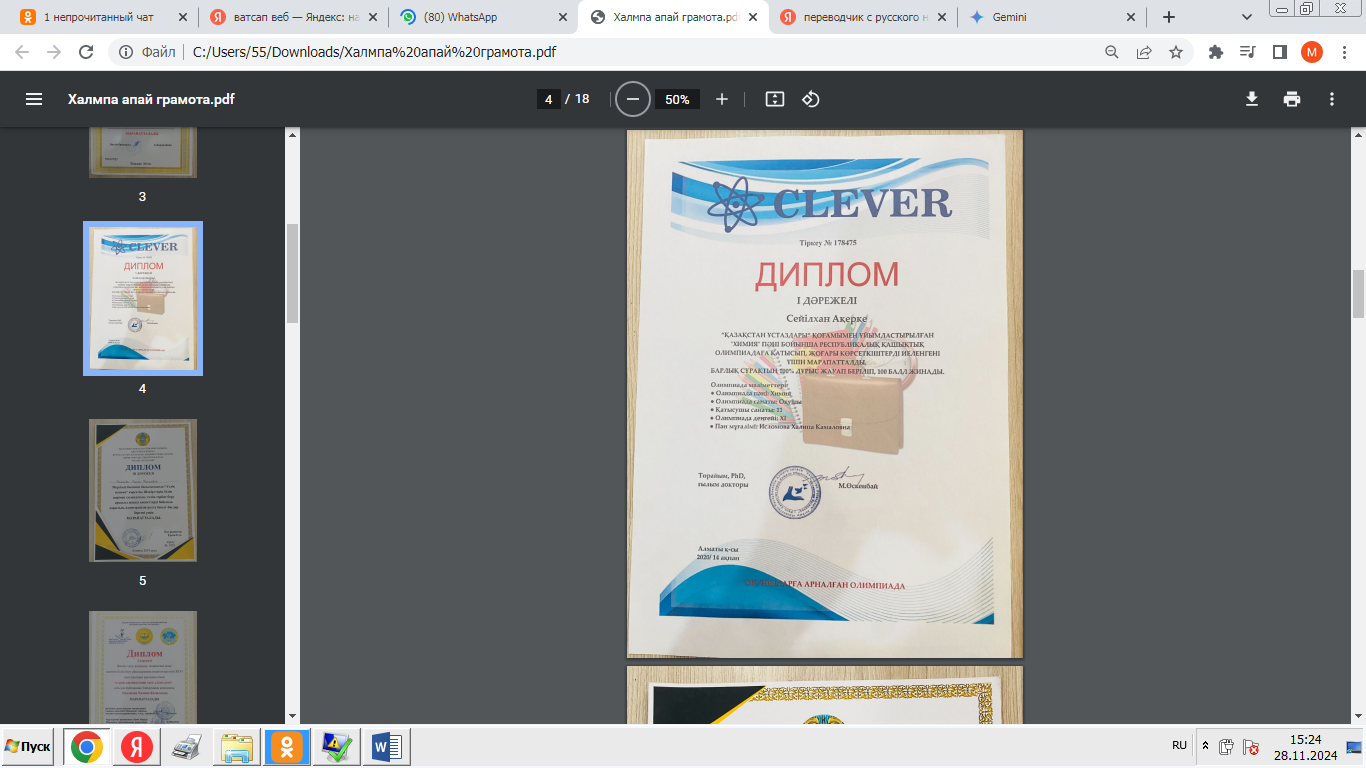Open the PDF viewer more actions menu
This screenshot has height=768, width=1366.
pos(1332,99)
